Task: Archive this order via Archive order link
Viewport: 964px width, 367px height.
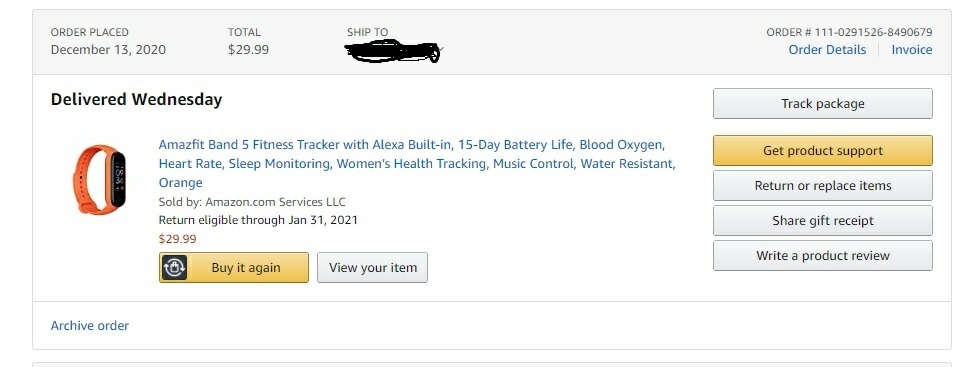Action: coord(90,326)
